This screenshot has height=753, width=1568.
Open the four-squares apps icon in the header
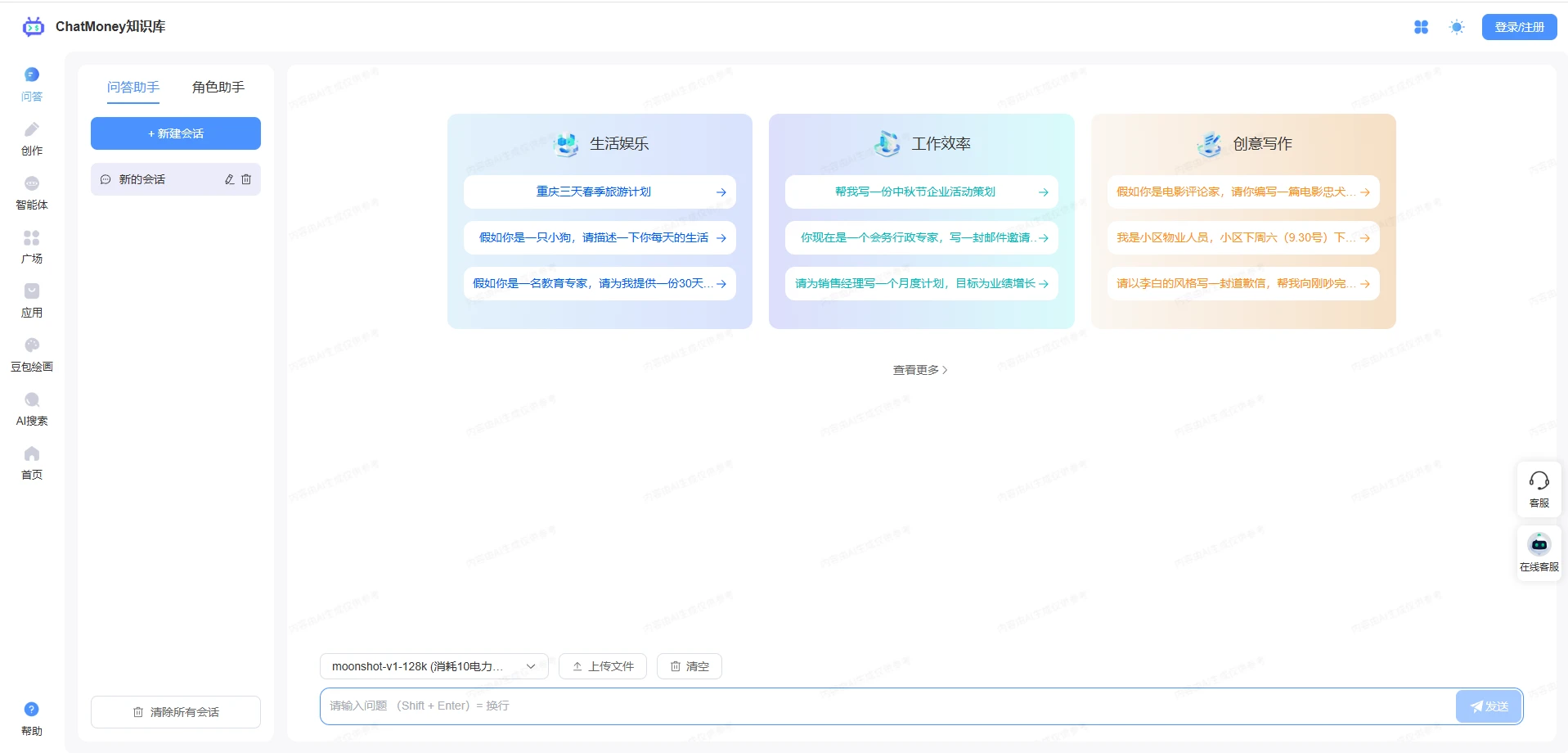[x=1421, y=27]
